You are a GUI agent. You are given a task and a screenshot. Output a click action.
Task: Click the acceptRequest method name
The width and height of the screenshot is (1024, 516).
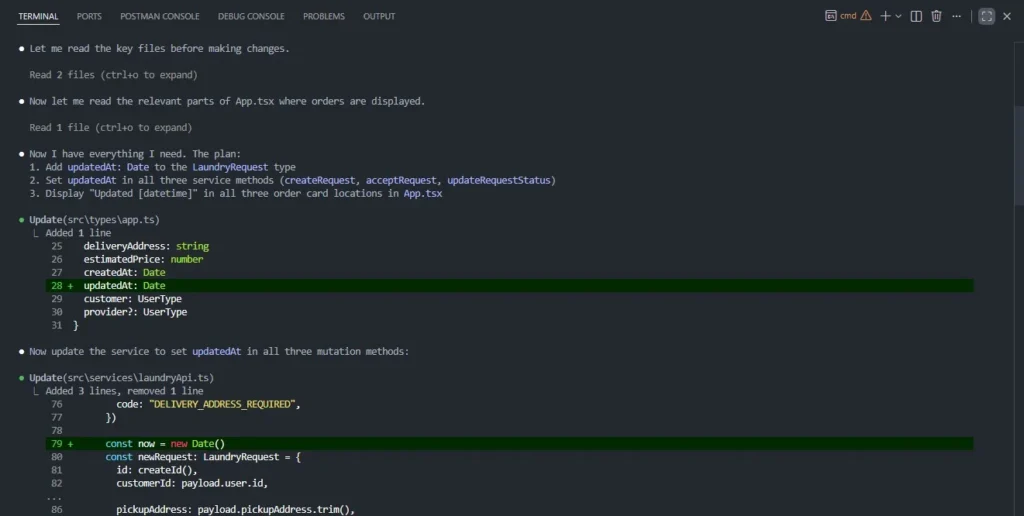point(401,180)
